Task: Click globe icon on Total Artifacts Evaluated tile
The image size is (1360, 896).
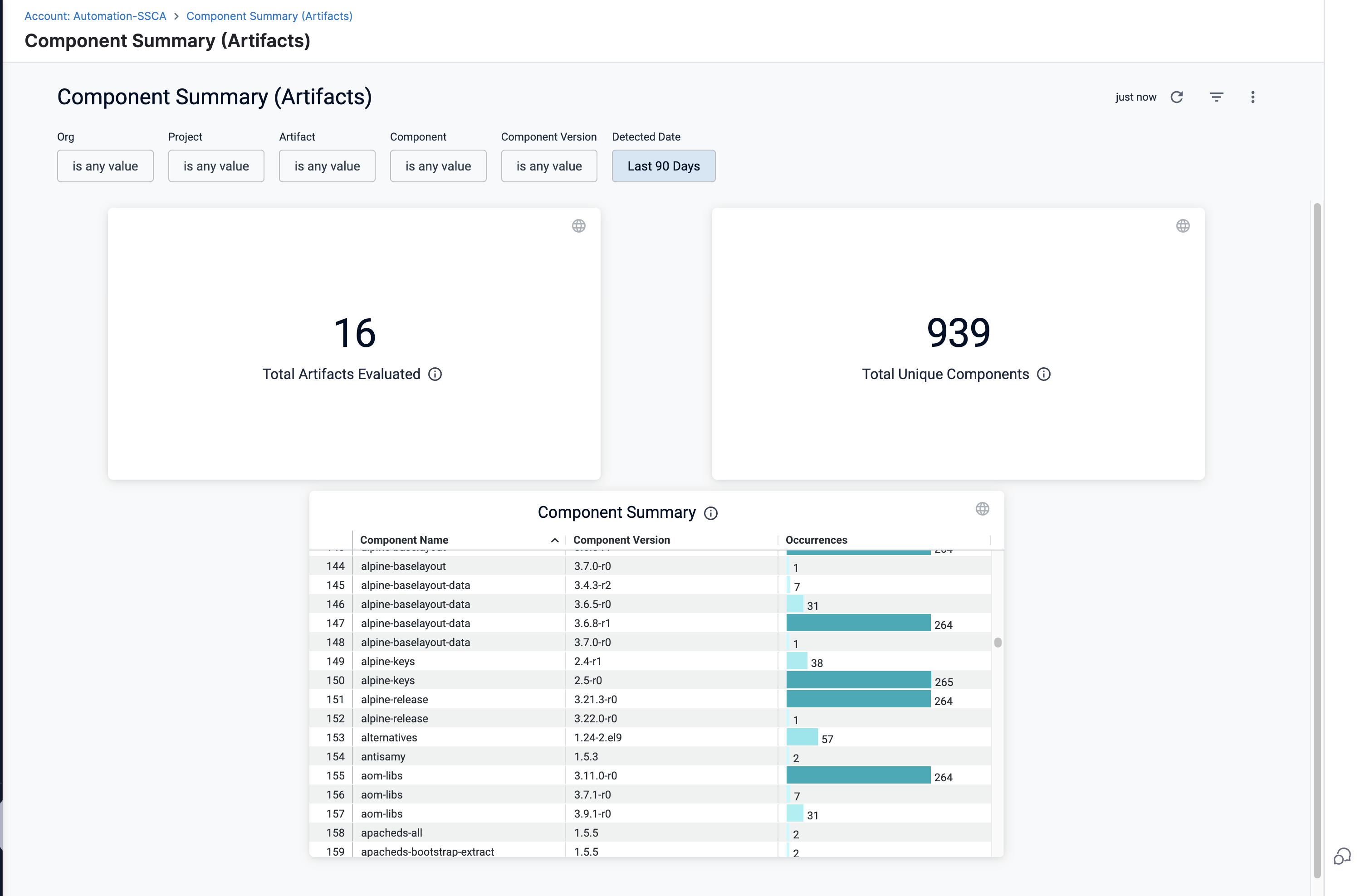Action: (x=578, y=226)
